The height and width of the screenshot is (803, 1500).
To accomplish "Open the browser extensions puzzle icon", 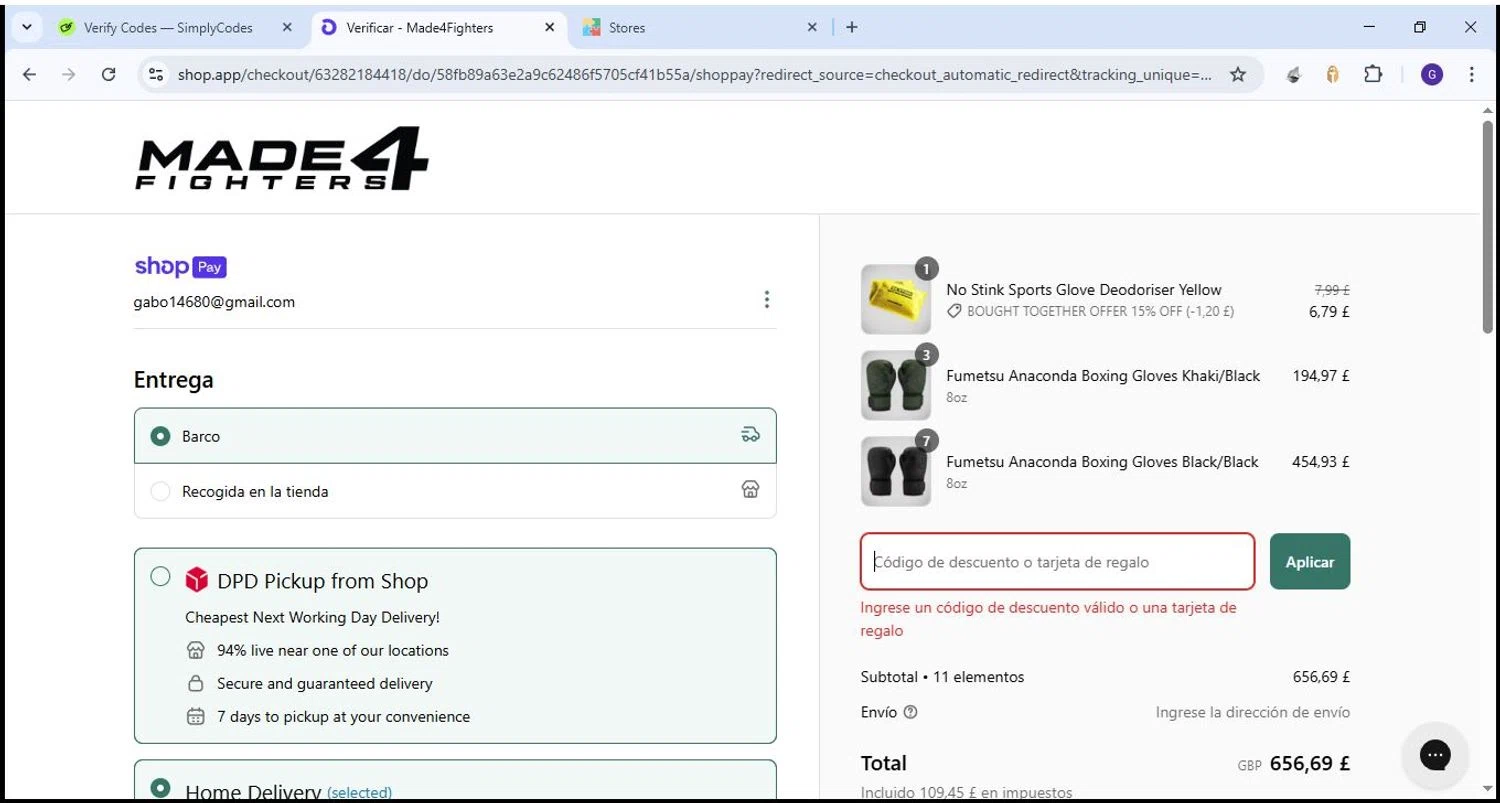I will pyautogui.click(x=1373, y=74).
